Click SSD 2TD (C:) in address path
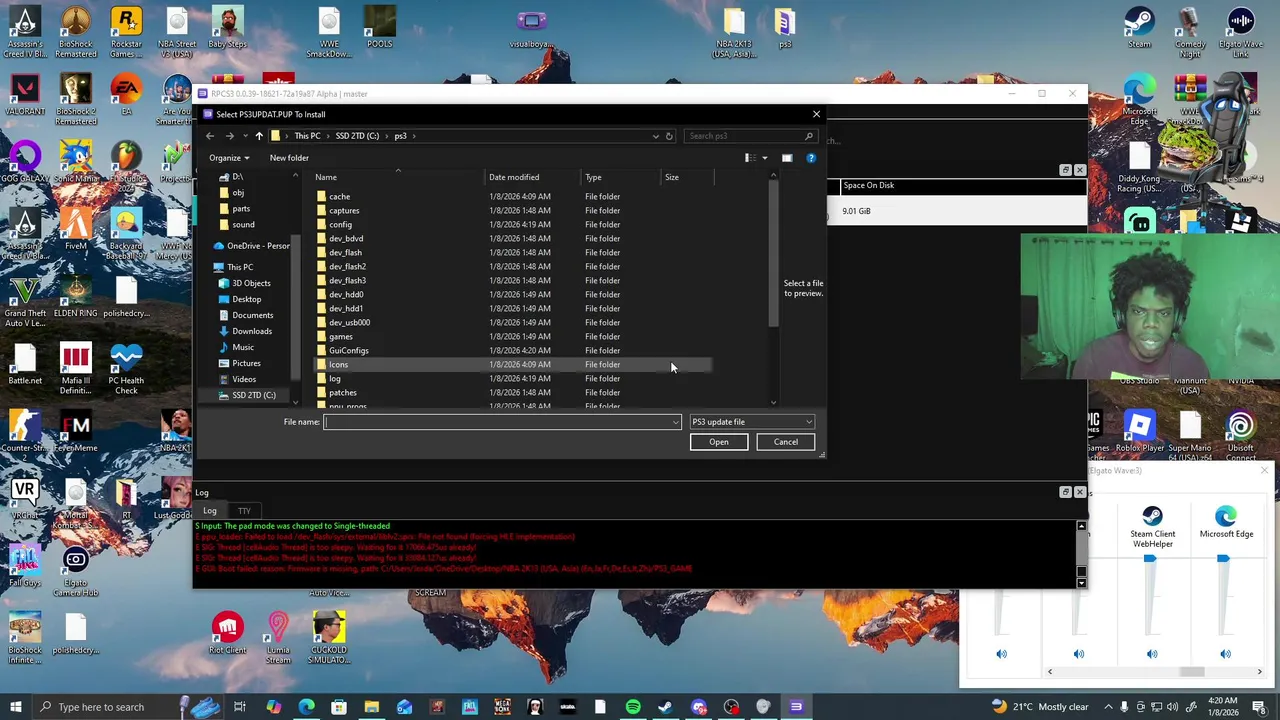This screenshot has height=720, width=1280. (357, 136)
